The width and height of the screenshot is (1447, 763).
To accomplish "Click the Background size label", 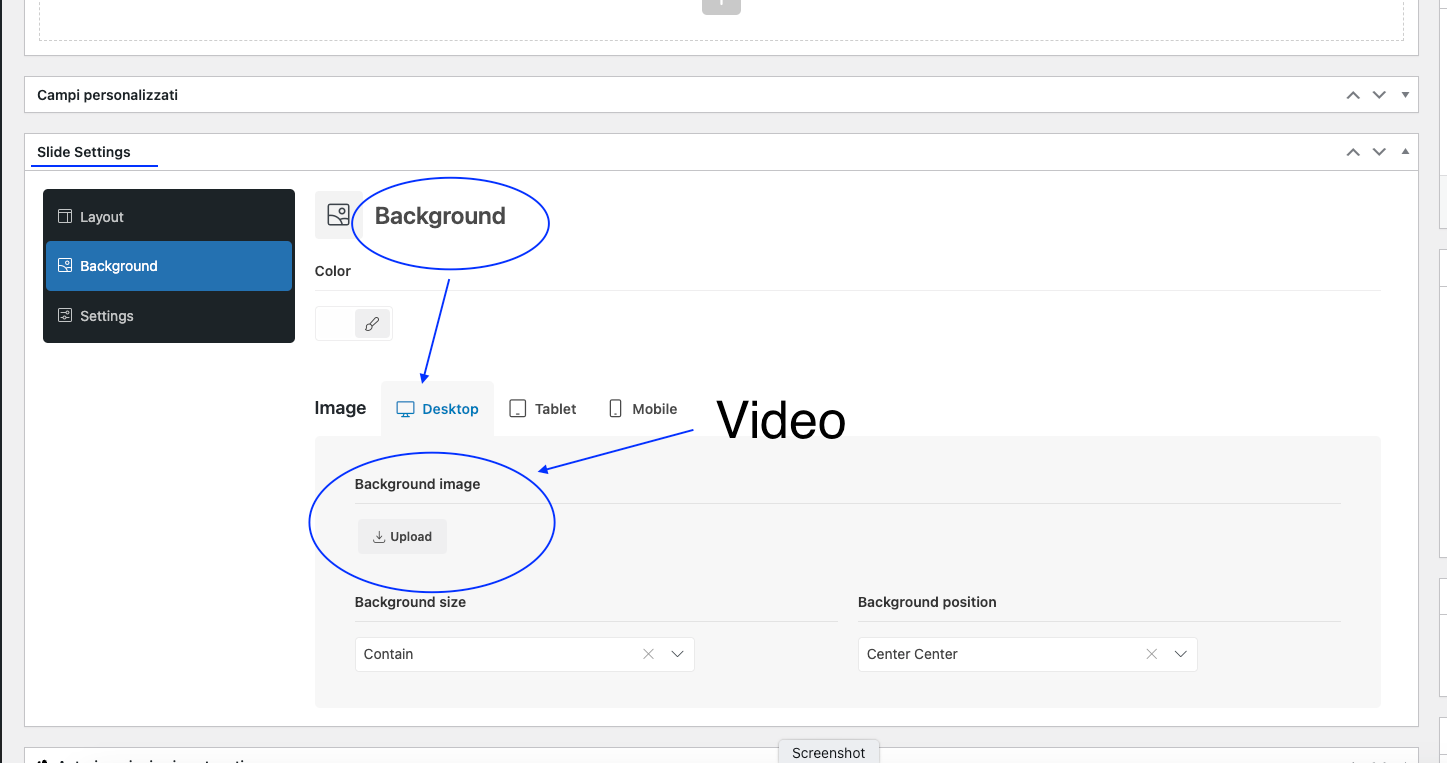I will 410,602.
